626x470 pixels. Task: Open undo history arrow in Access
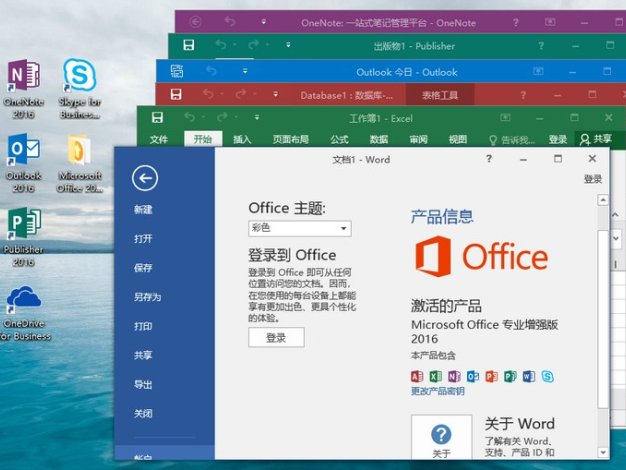coord(222,95)
